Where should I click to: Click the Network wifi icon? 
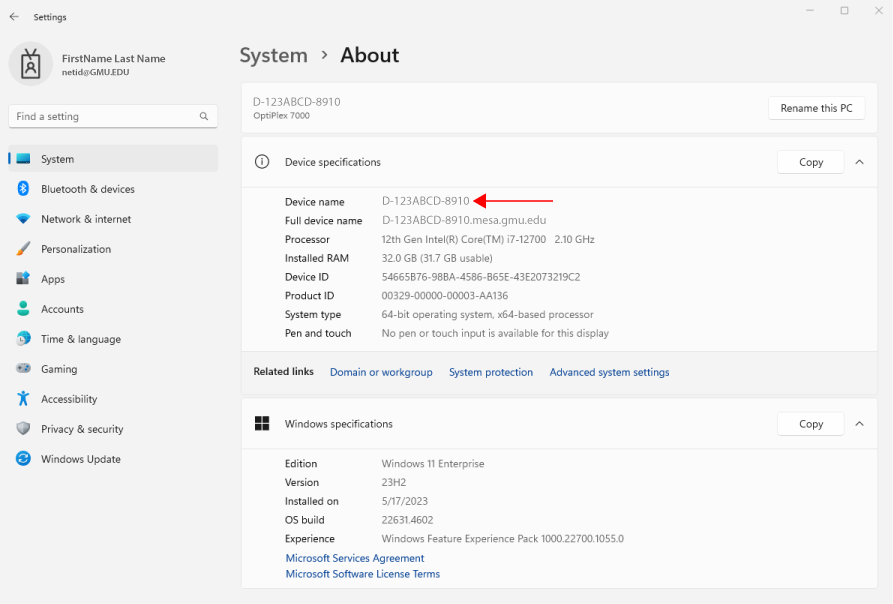click(x=23, y=219)
